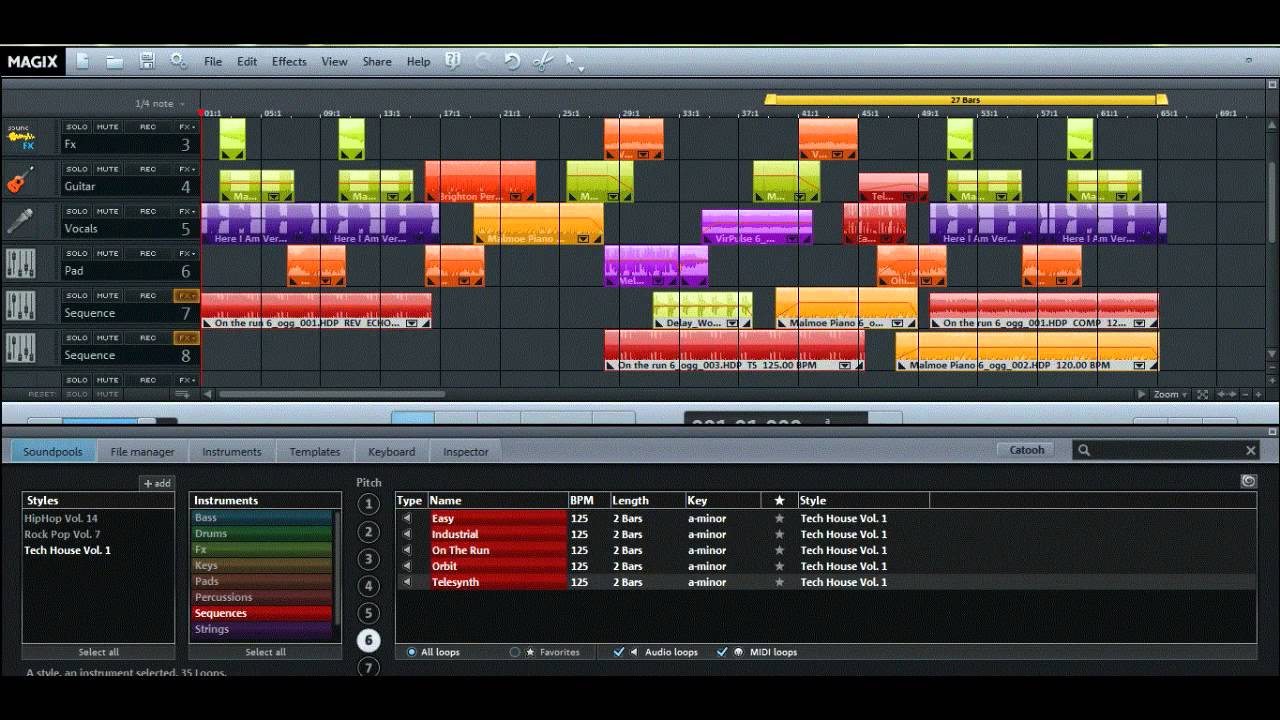Select the scissors cut tool
This screenshot has width=1280, height=720.
[543, 61]
